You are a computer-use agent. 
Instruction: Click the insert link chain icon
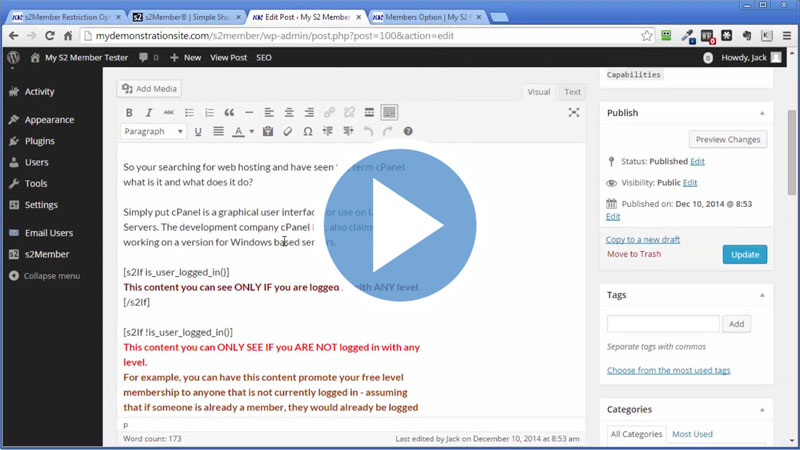tap(329, 113)
